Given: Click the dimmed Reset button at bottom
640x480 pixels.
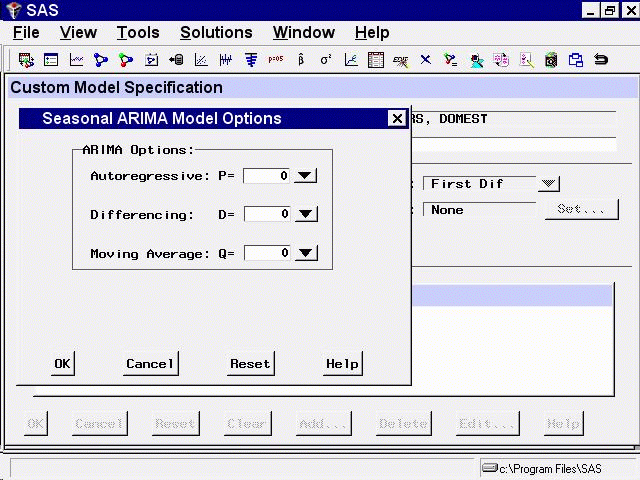Looking at the screenshot, I should point(176,424).
